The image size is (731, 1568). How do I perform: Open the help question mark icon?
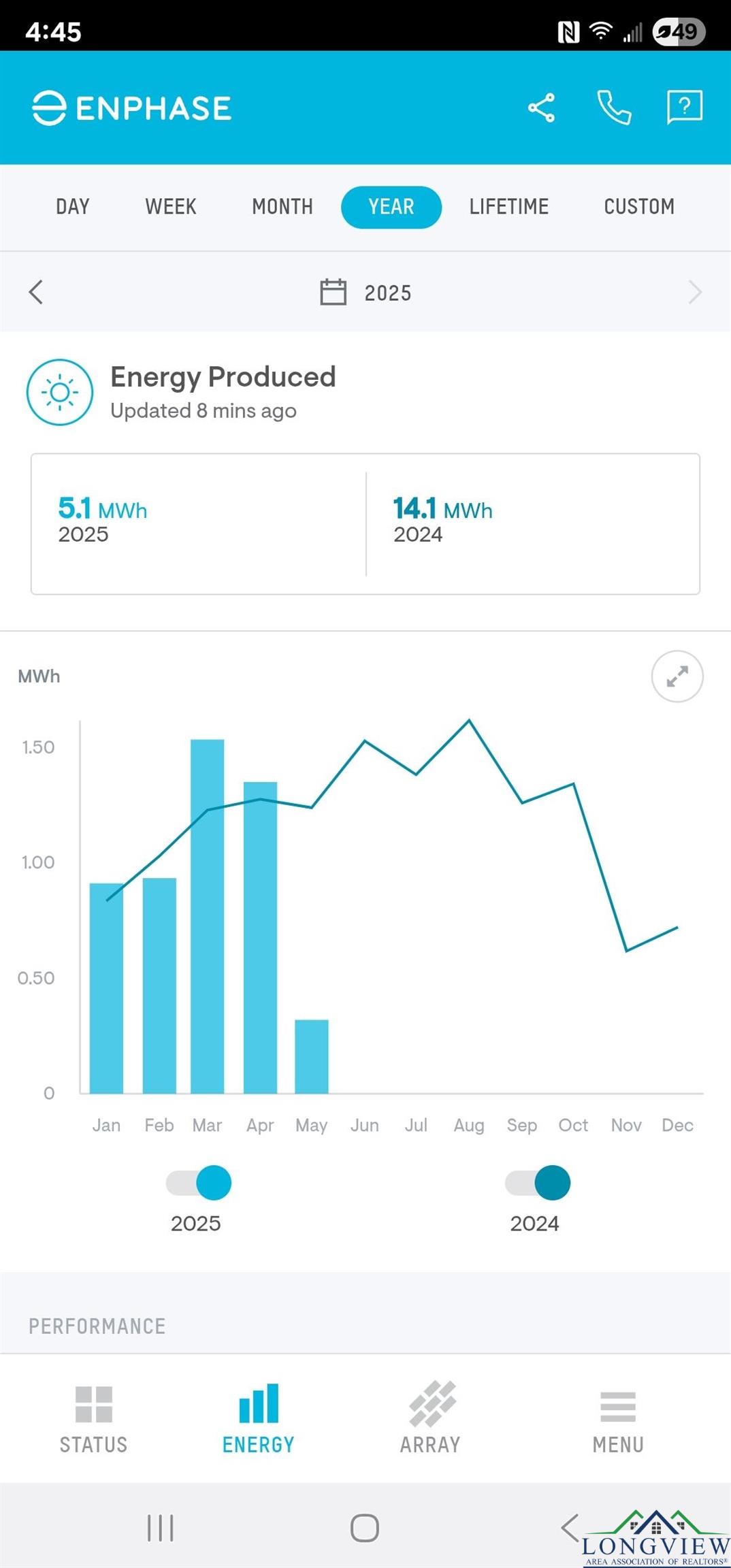pyautogui.click(x=684, y=108)
